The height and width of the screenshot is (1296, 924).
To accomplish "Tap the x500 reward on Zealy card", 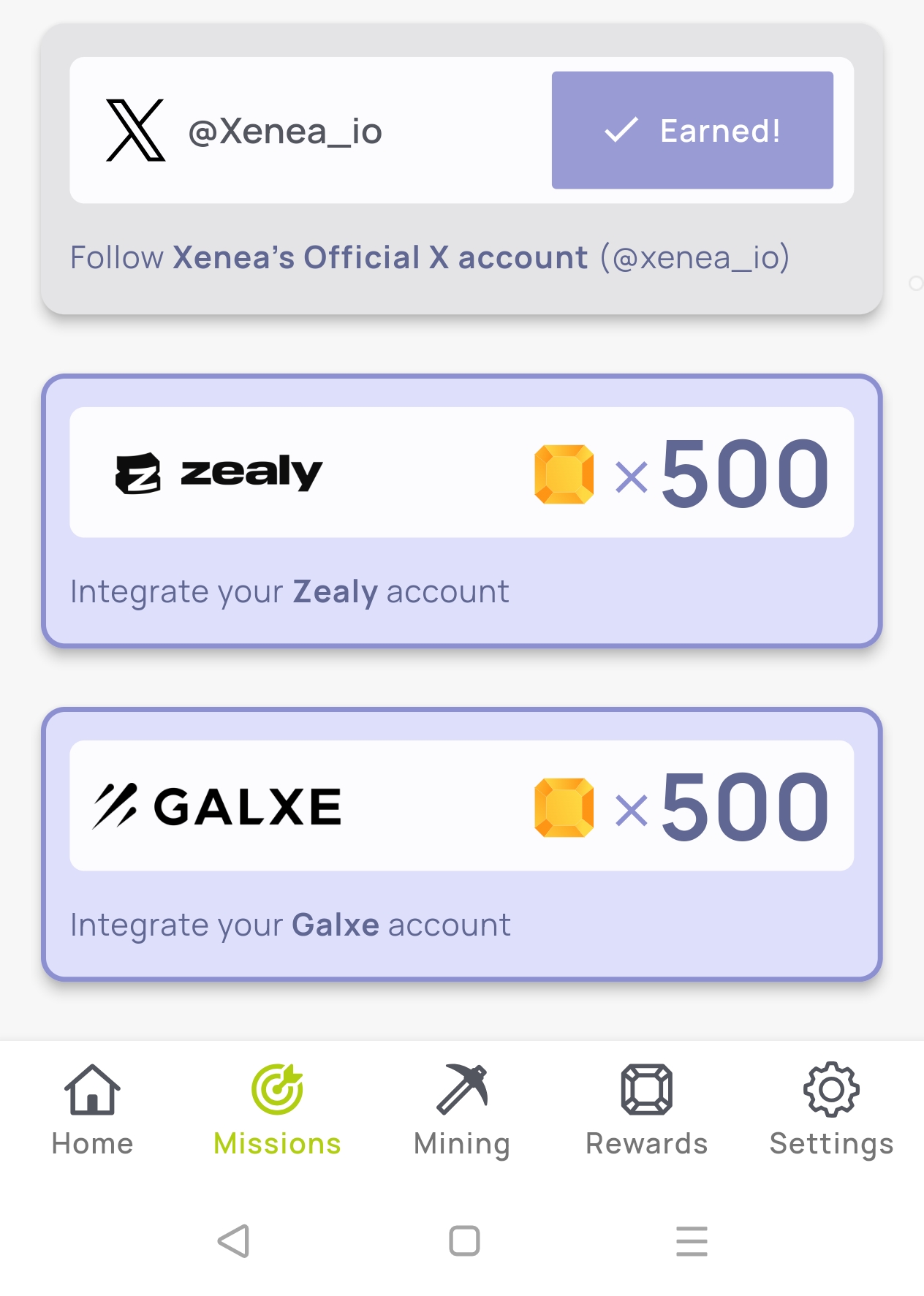I will tap(722, 474).
